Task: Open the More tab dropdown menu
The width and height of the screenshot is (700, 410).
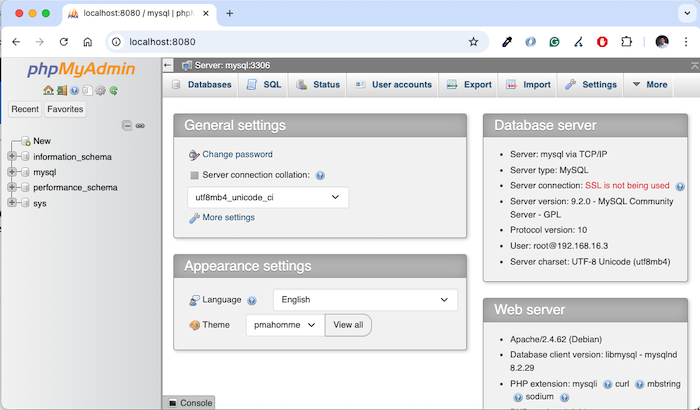Action: [x=650, y=85]
